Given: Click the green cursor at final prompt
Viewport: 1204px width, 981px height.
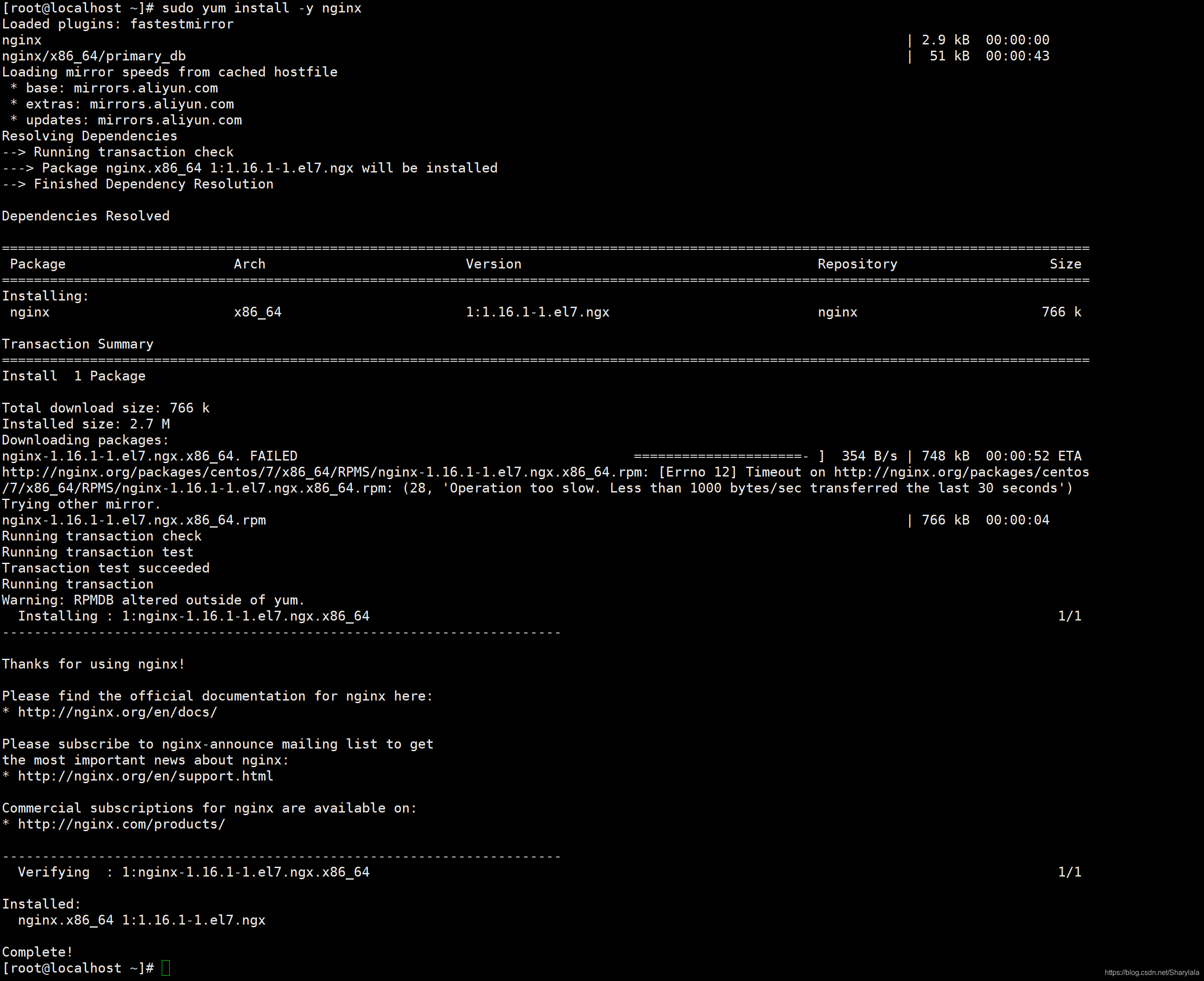Looking at the screenshot, I should click(x=165, y=968).
